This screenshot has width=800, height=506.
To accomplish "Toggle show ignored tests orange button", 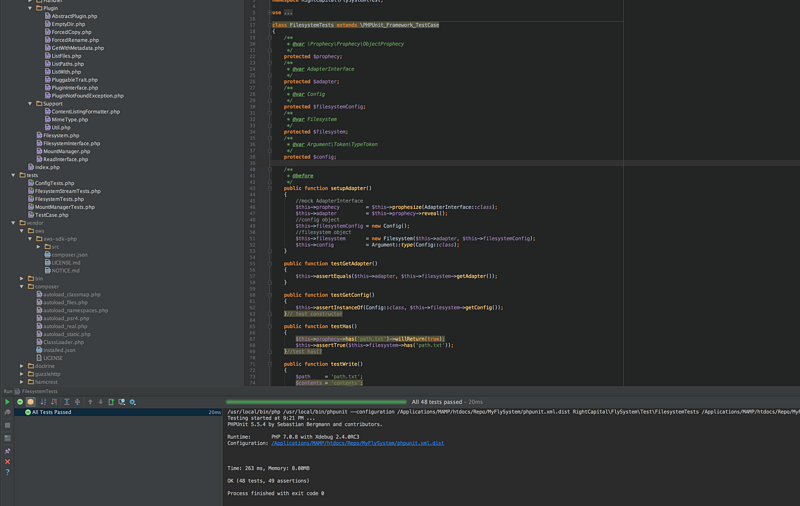I will point(31,402).
